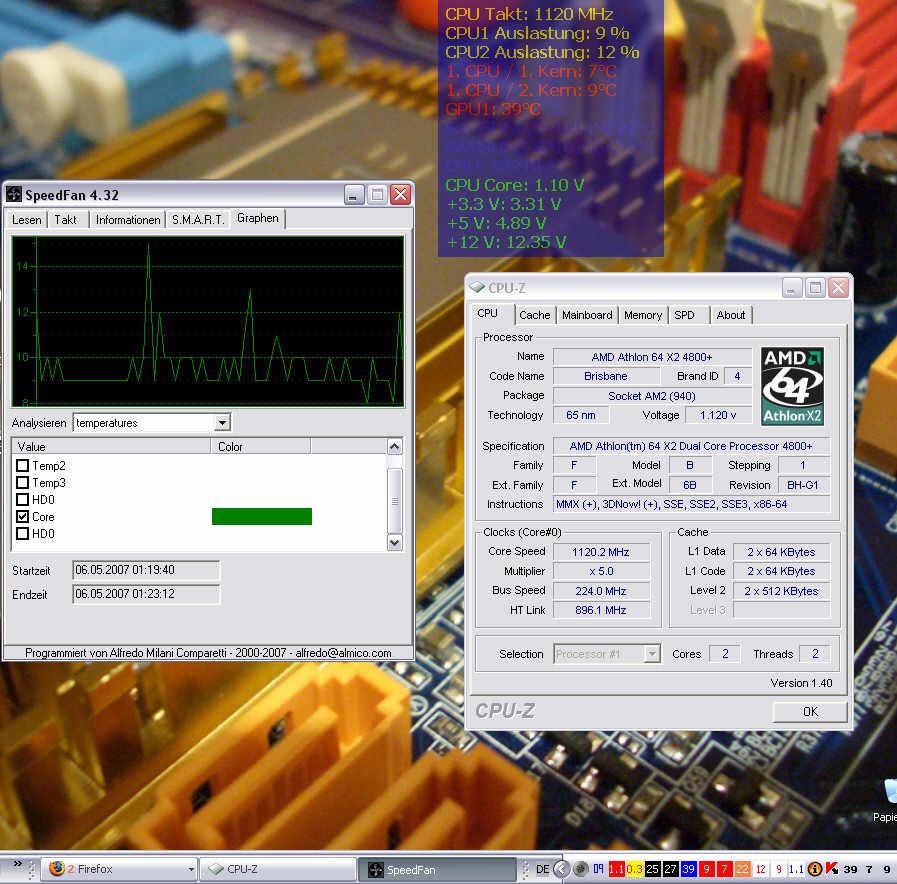The width and height of the screenshot is (897, 884).
Task: Click the white 9 tray icon with red digit
Action: tap(779, 869)
